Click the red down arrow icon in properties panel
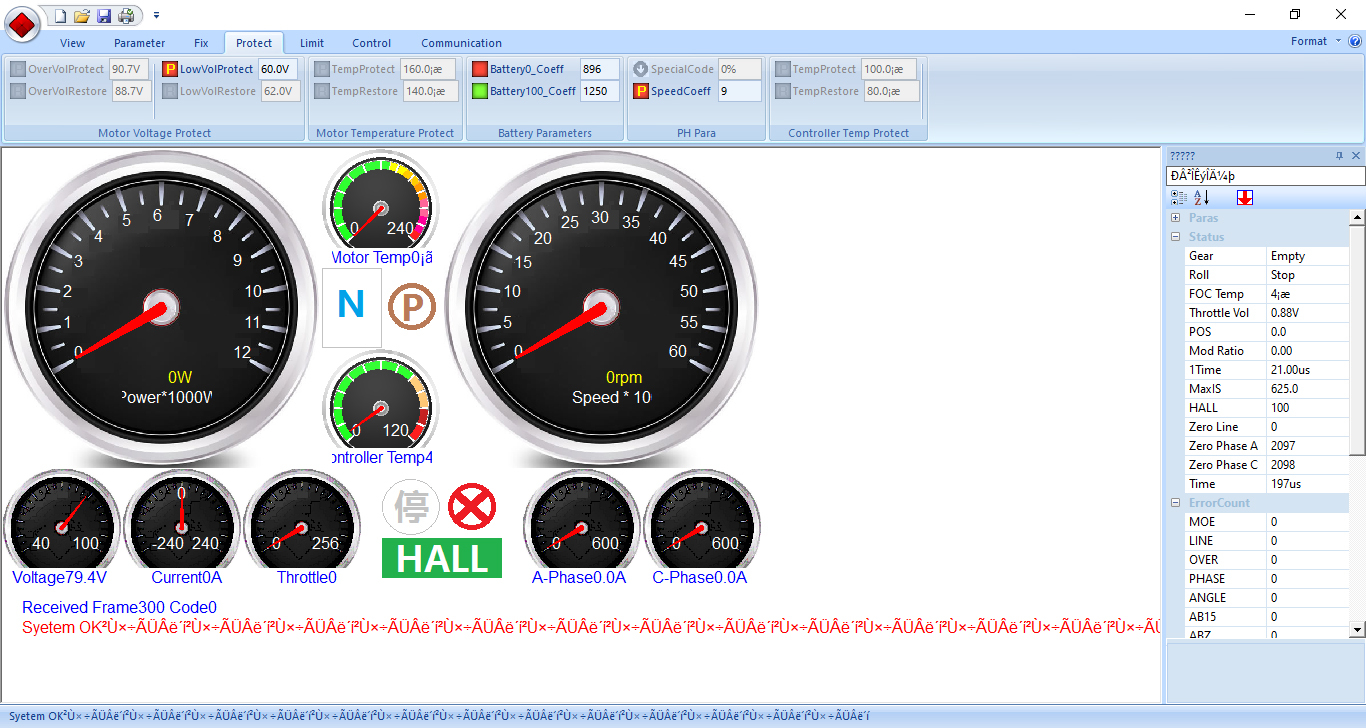Screen dimensions: 1366x728 [1244, 198]
